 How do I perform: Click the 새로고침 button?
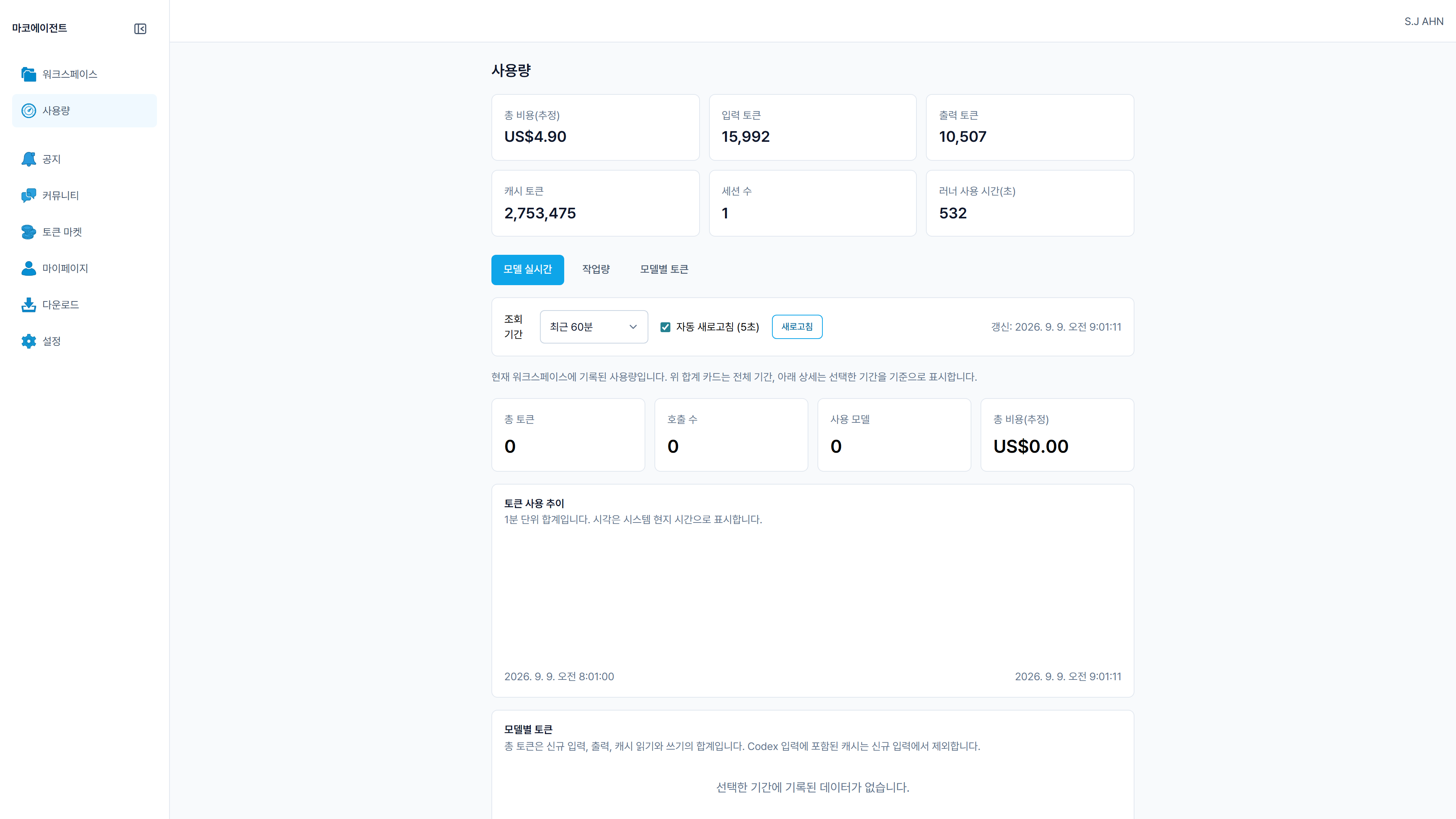[797, 327]
